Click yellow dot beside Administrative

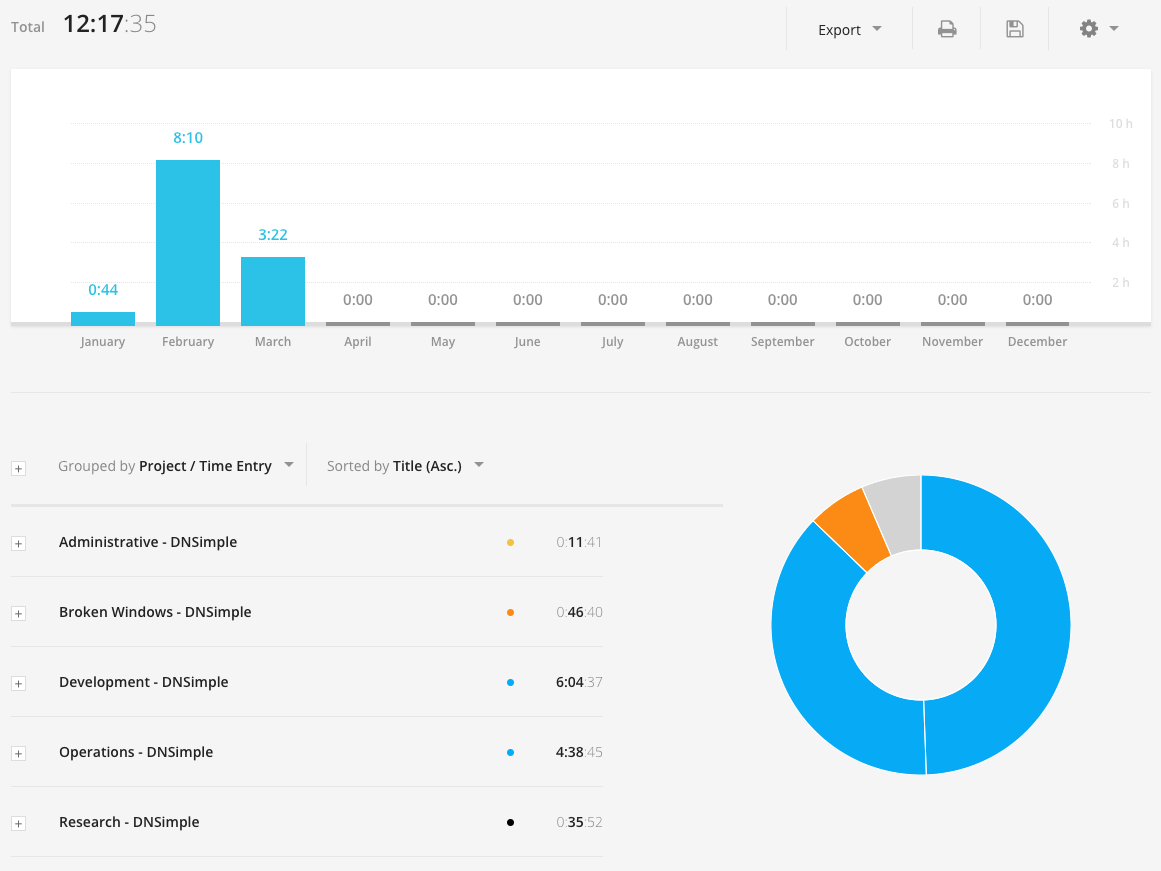click(x=510, y=543)
